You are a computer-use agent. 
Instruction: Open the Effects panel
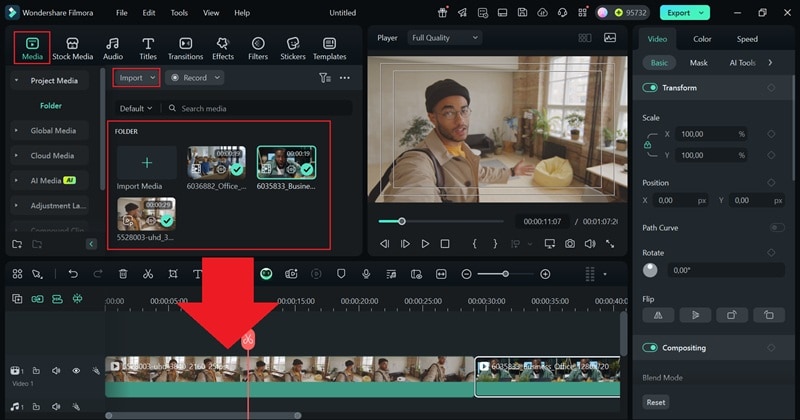(223, 48)
